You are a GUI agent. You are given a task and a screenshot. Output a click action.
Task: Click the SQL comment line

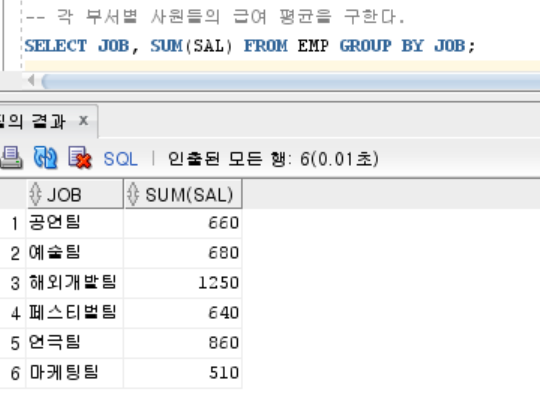[x=215, y=17]
